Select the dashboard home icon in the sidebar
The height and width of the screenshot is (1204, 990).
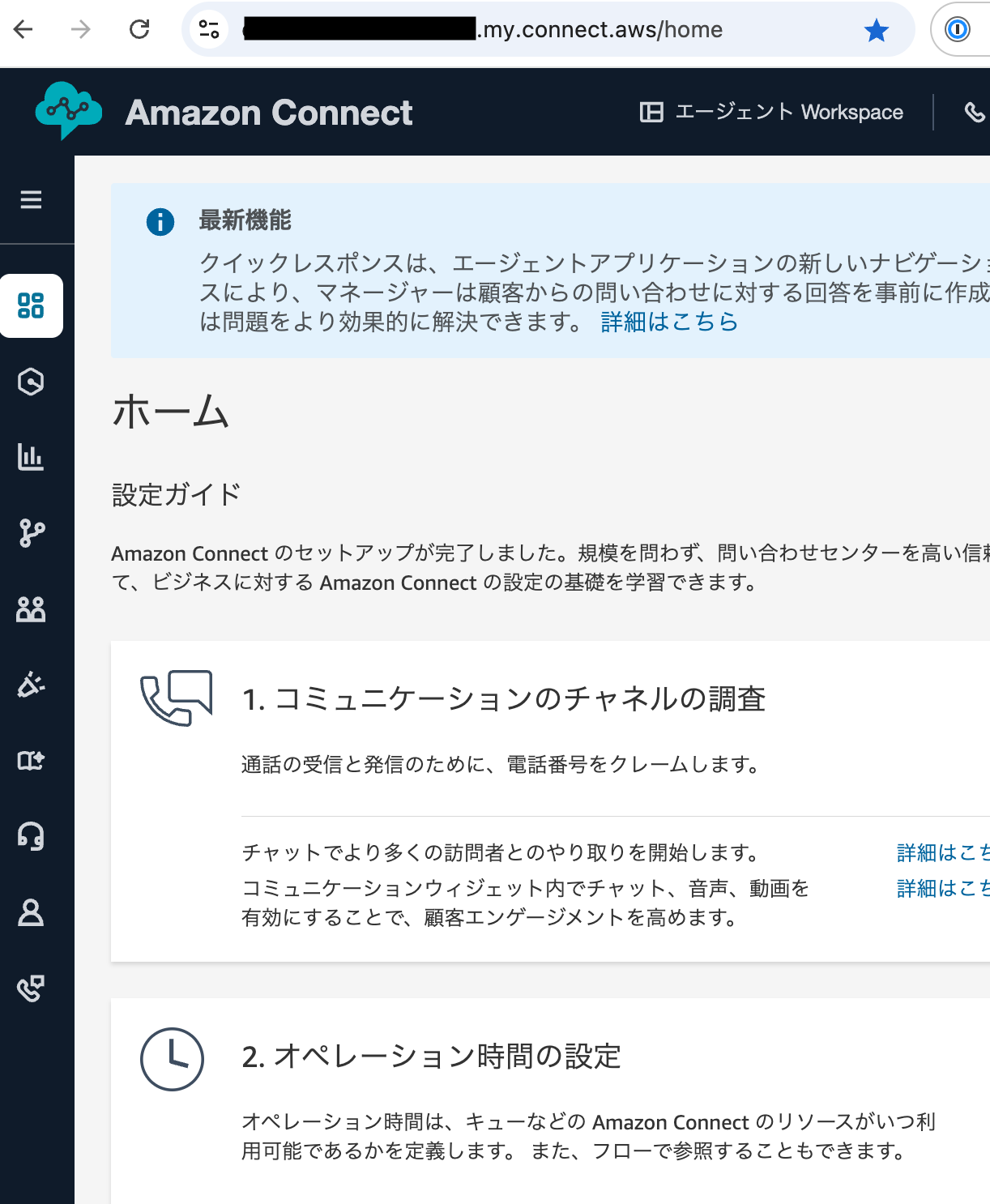point(31,305)
